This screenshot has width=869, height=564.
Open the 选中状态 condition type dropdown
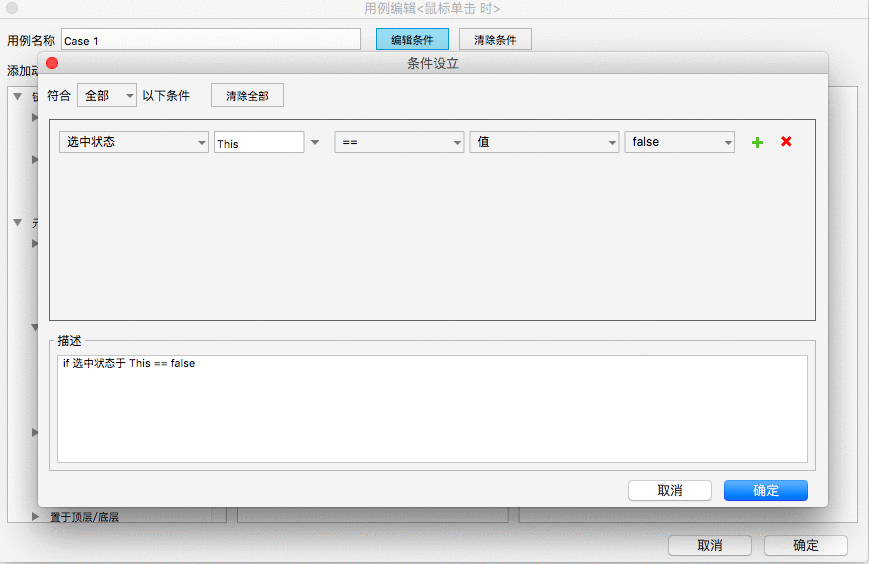[134, 142]
